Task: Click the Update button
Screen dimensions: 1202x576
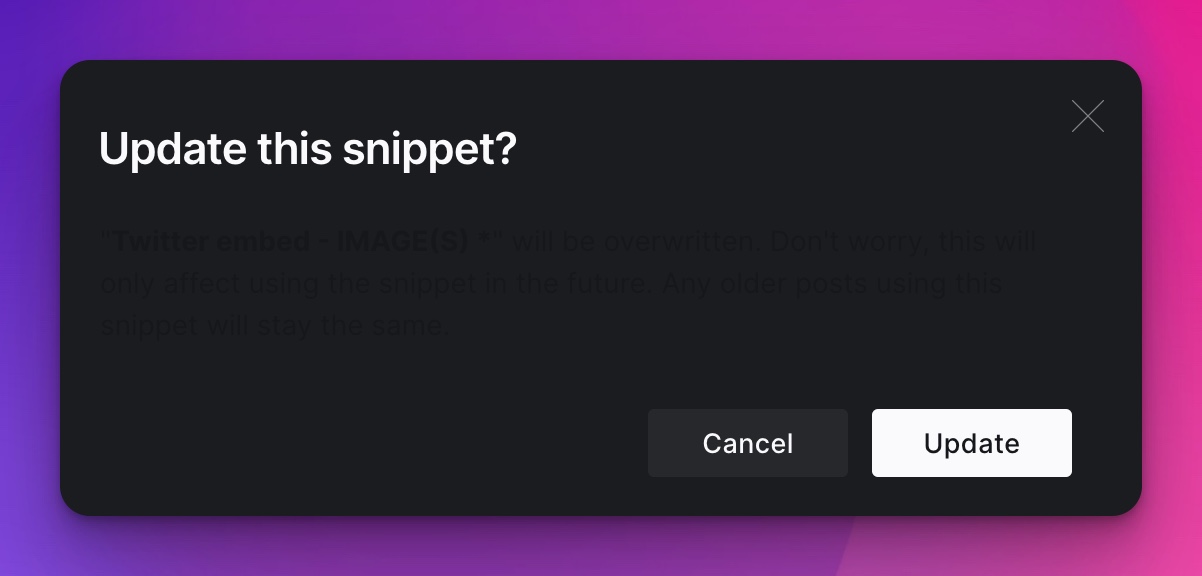Action: [x=972, y=443]
